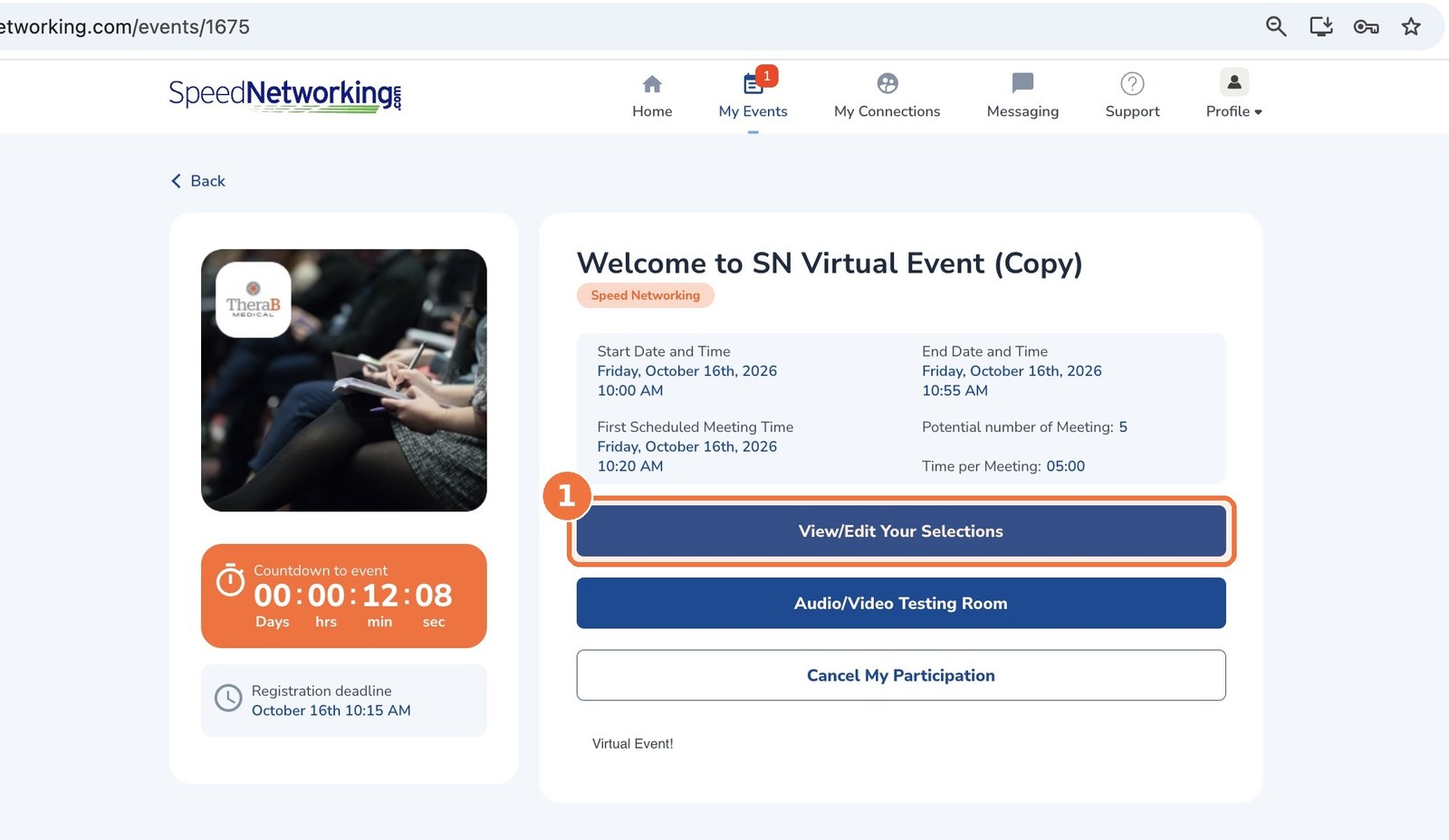Viewport: 1449px width, 840px height.
Task: Click the Profile avatar icon
Action: [1233, 82]
